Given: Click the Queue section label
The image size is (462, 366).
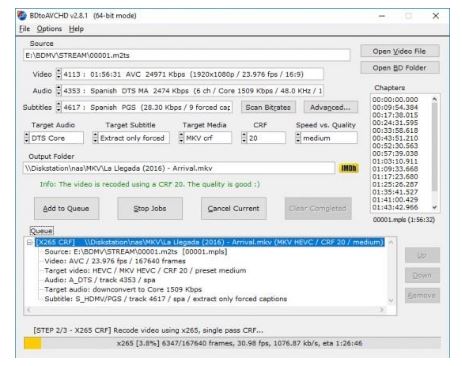Looking at the screenshot, I should (x=41, y=231).
